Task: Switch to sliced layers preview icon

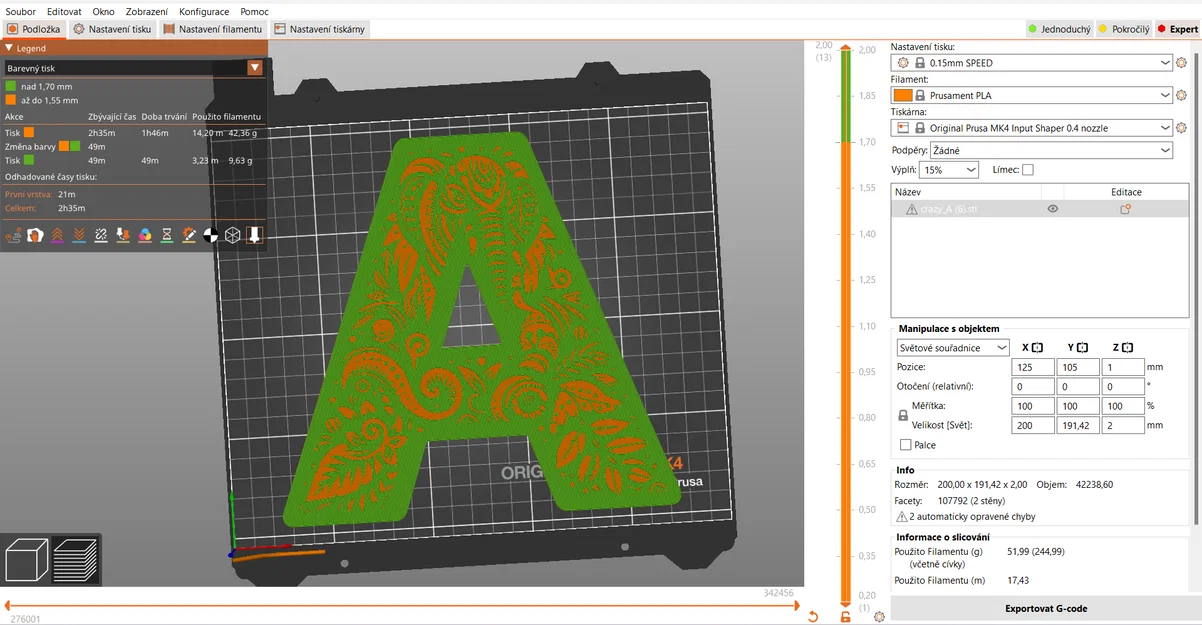Action: click(x=74, y=560)
